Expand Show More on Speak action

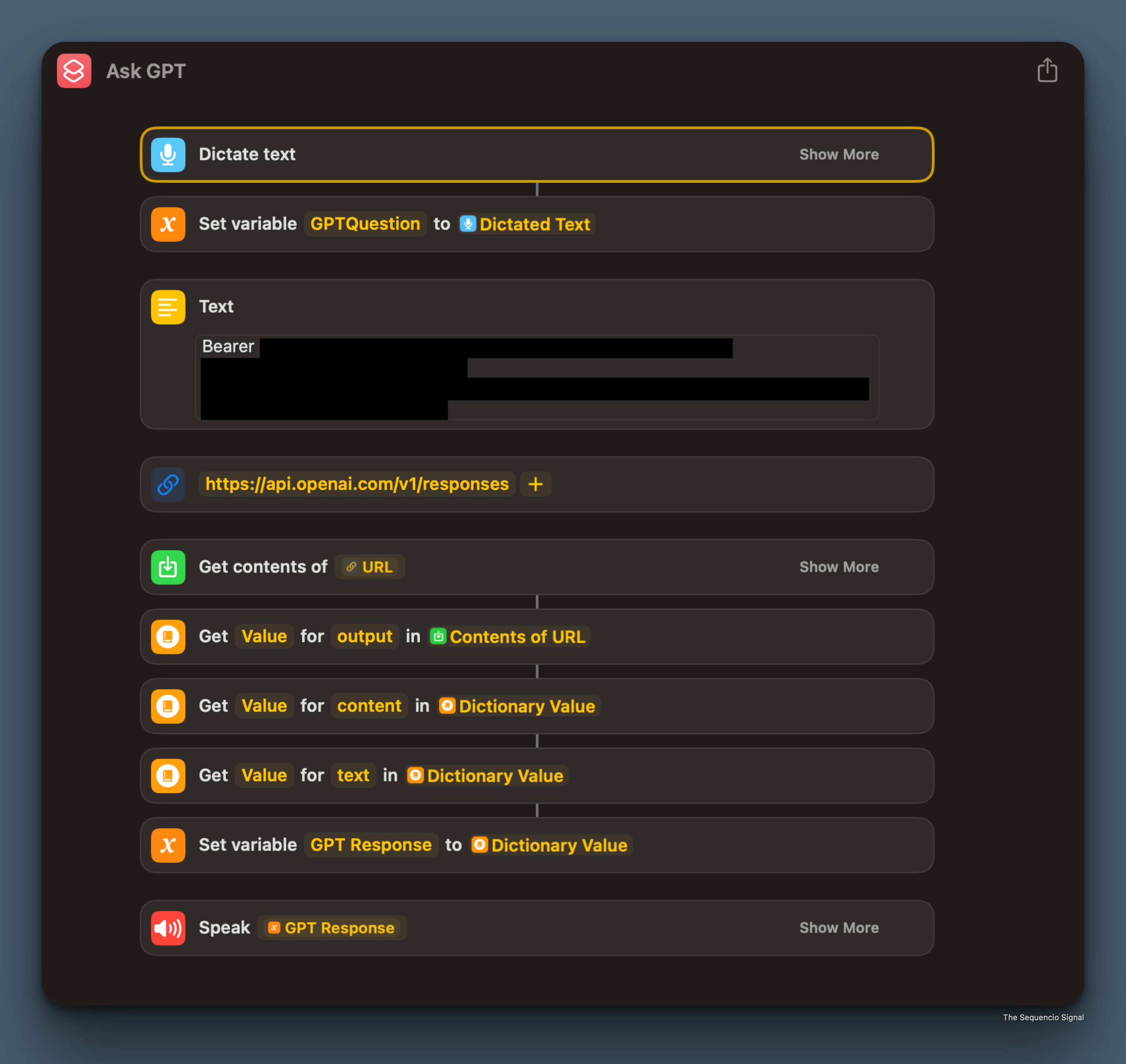(x=839, y=928)
